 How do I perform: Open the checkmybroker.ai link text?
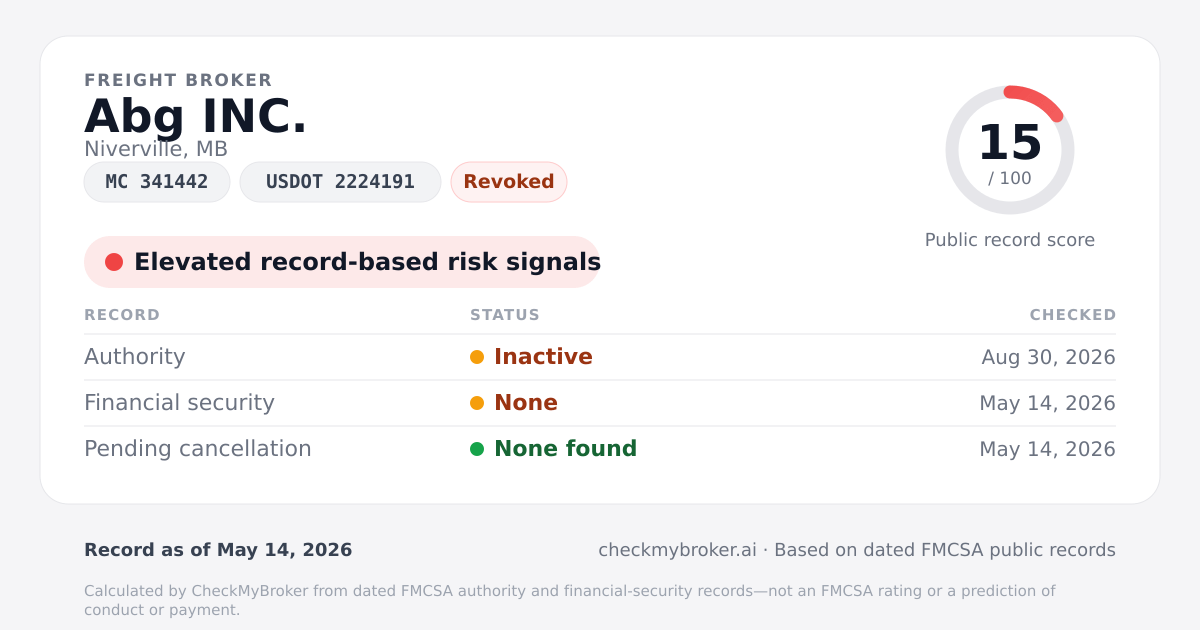(677, 550)
